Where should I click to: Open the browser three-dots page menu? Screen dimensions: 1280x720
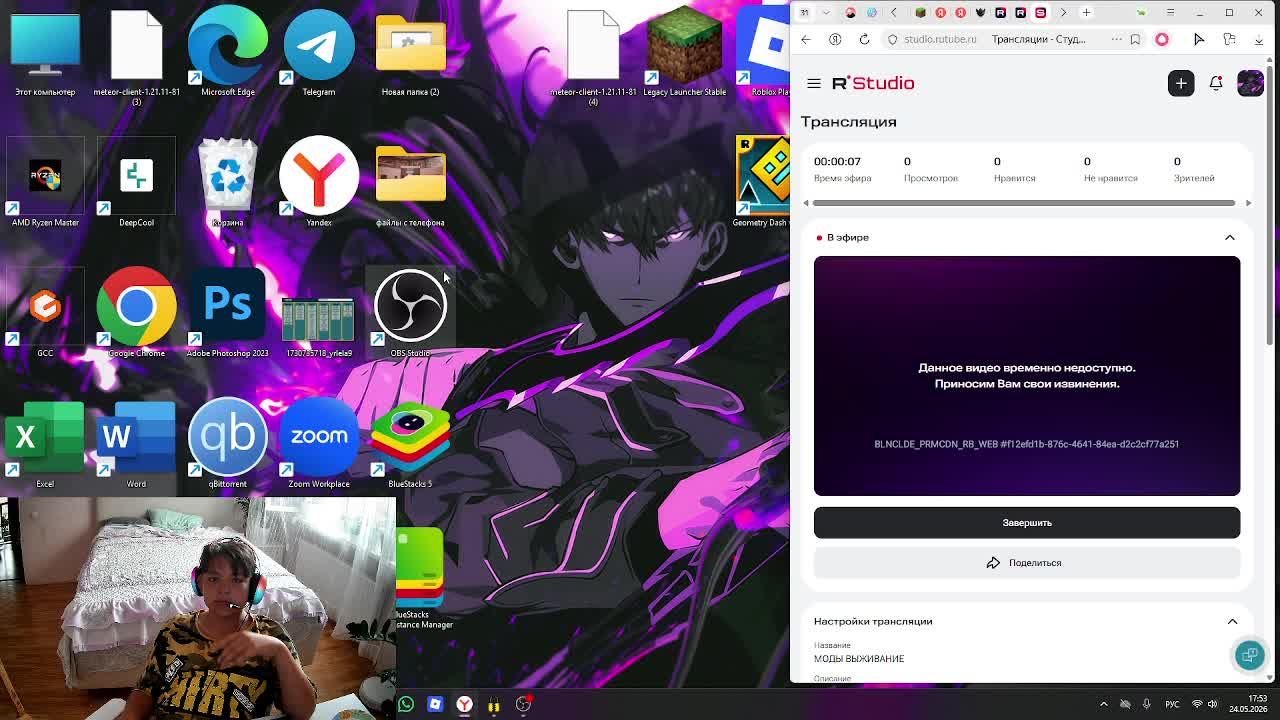point(1115,39)
